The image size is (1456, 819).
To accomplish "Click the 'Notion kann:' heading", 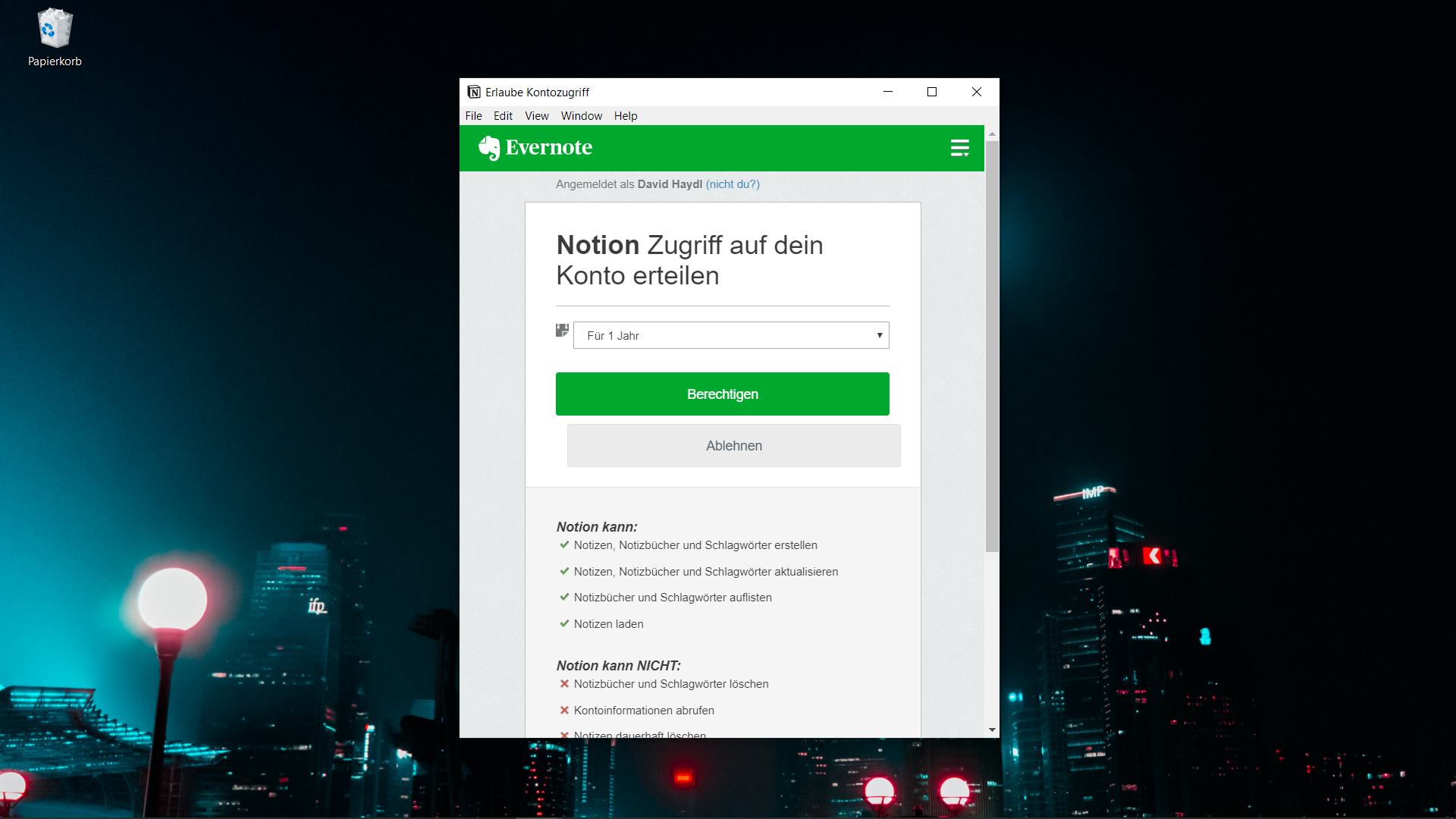I will [x=597, y=527].
